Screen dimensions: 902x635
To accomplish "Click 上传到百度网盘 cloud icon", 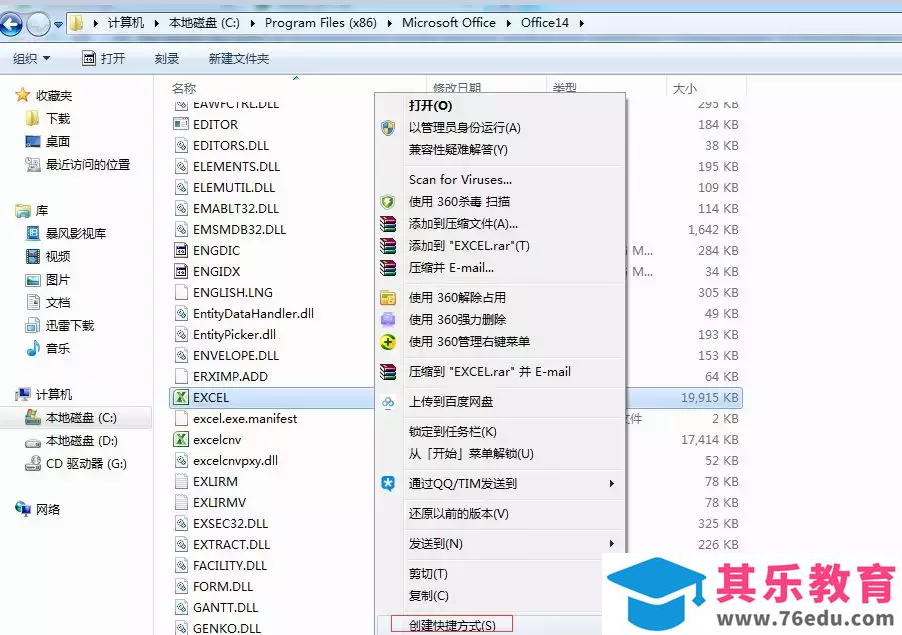I will pos(388,402).
